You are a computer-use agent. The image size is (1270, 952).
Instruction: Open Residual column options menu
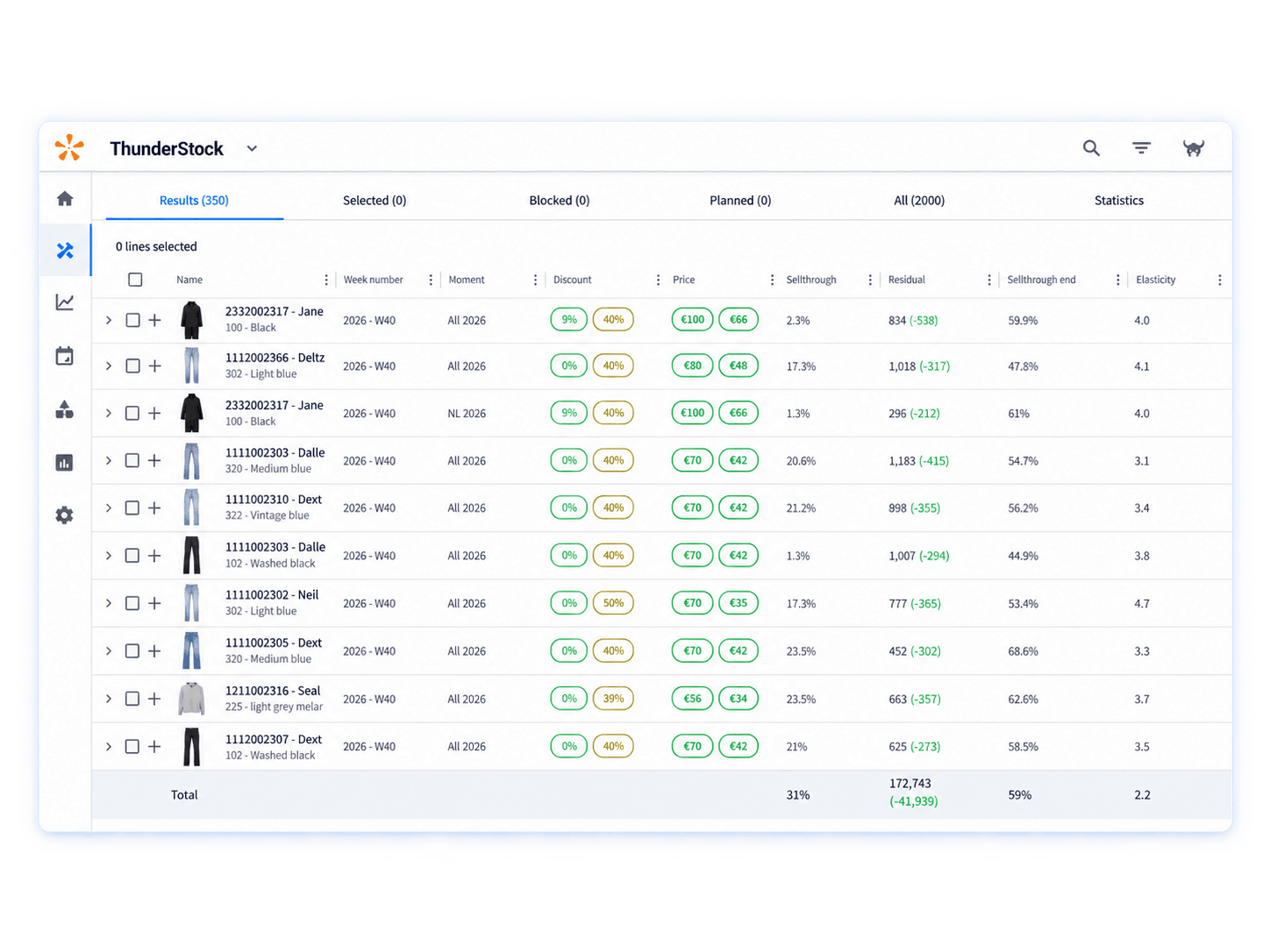click(x=989, y=280)
